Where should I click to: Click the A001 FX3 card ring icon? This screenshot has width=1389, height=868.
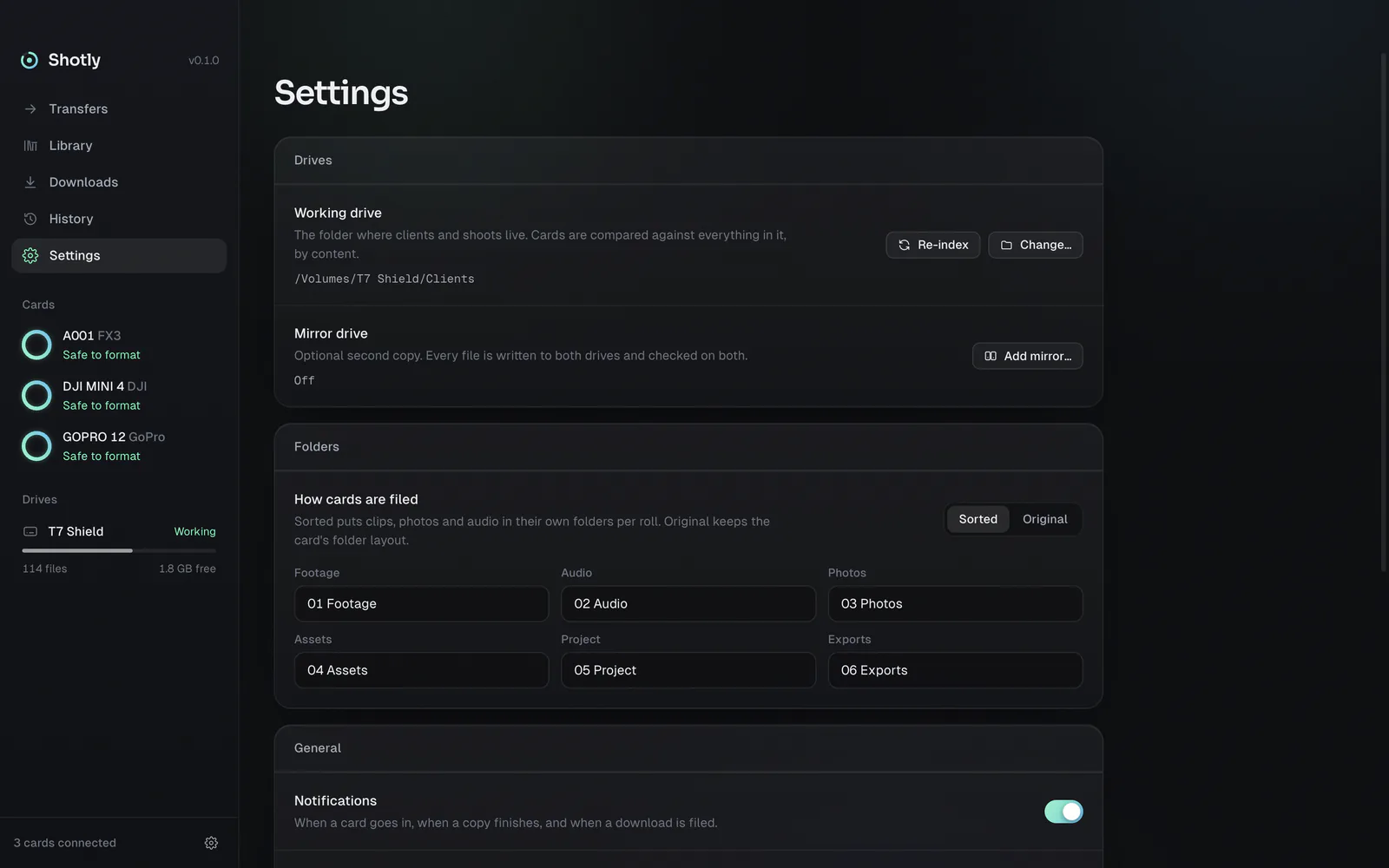[36, 345]
